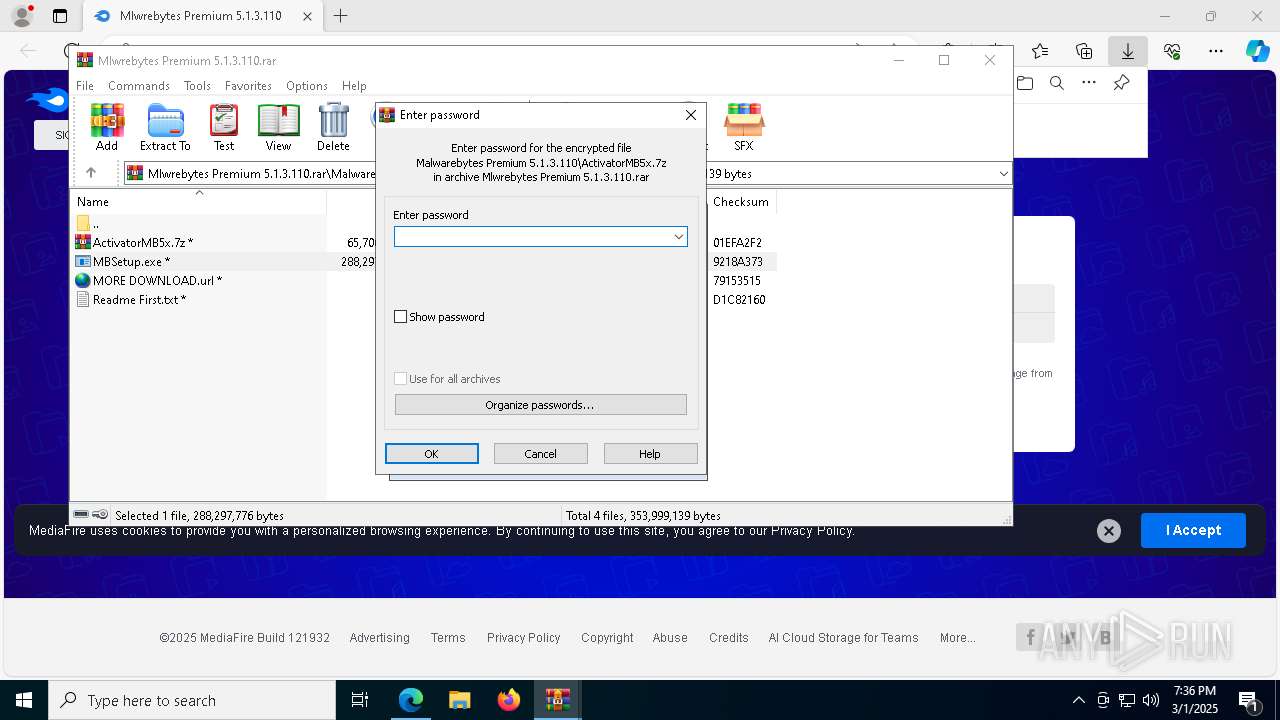Go up one folder with arrow icon
The height and width of the screenshot is (720, 1280).
point(91,173)
